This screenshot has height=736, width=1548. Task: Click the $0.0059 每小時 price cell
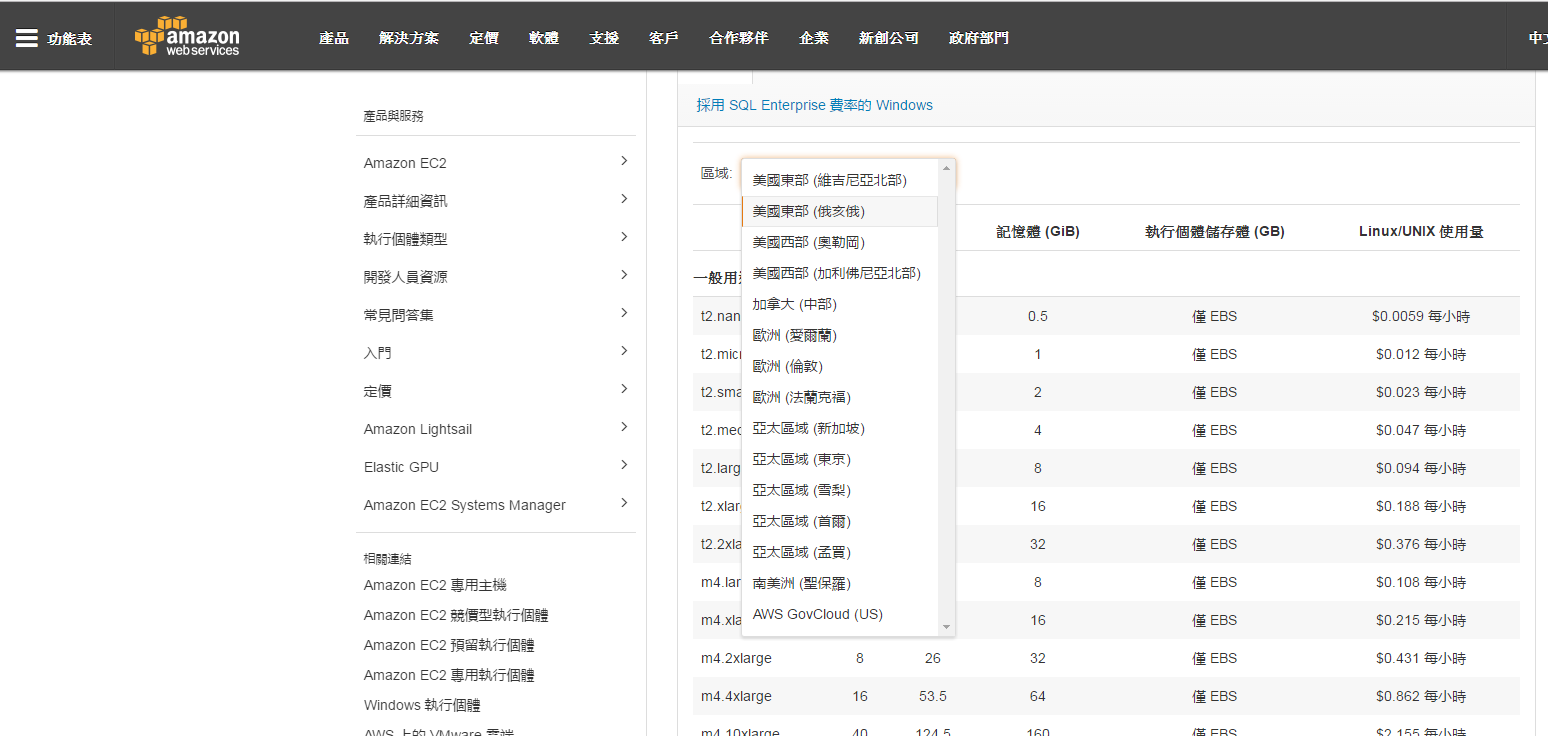pyautogui.click(x=1421, y=316)
